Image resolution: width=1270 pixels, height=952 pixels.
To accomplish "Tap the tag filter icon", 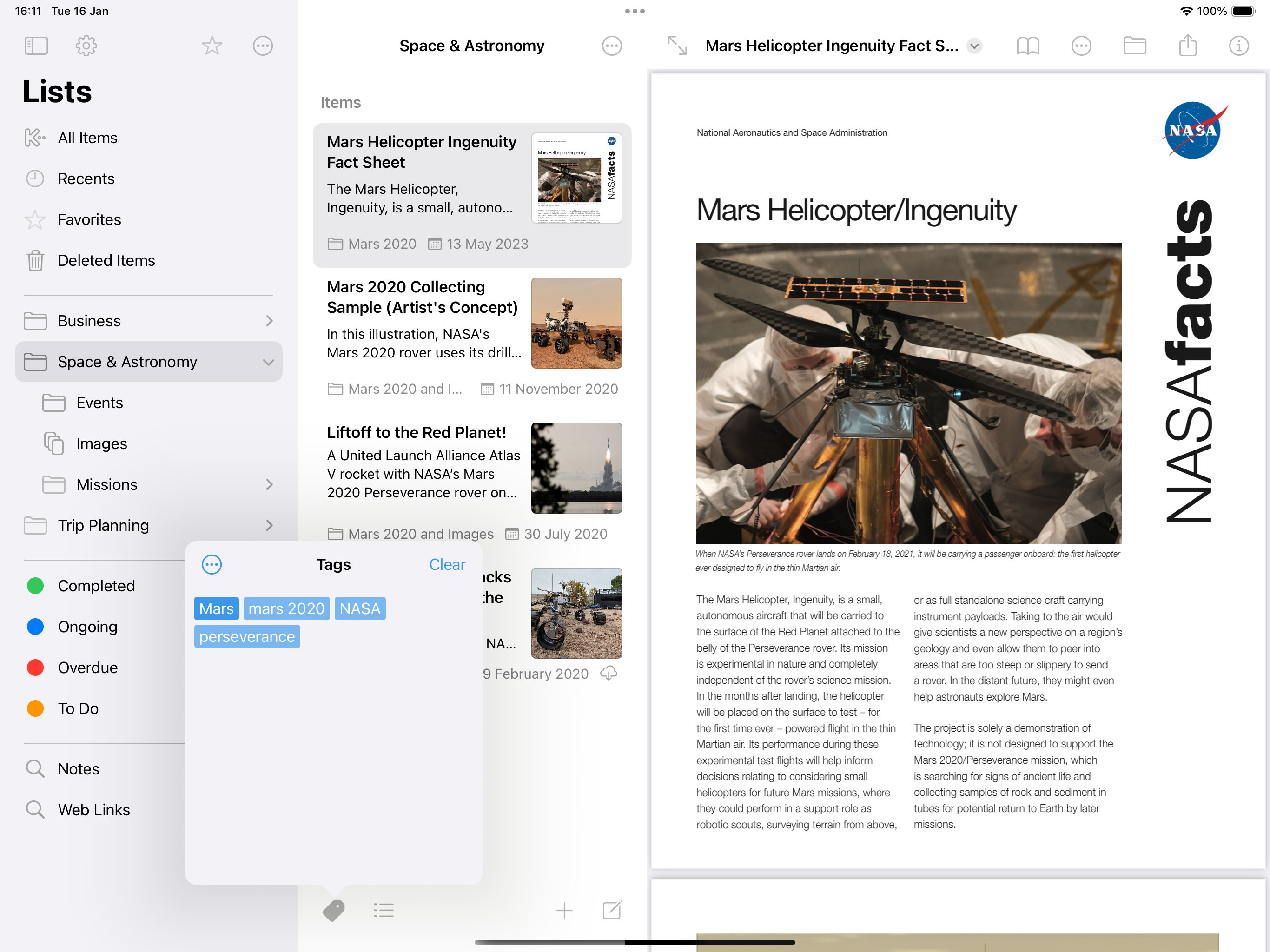I will [333, 910].
